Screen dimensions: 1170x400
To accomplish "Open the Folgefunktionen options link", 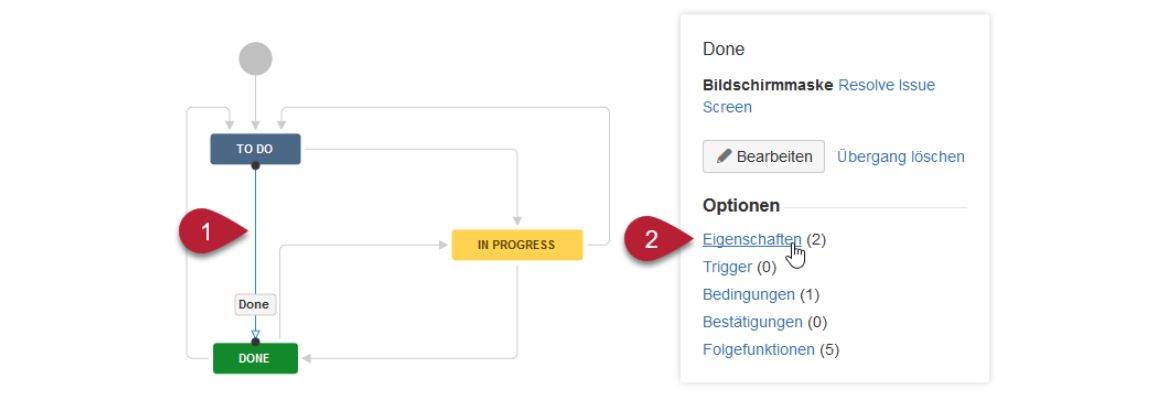I will click(x=759, y=350).
